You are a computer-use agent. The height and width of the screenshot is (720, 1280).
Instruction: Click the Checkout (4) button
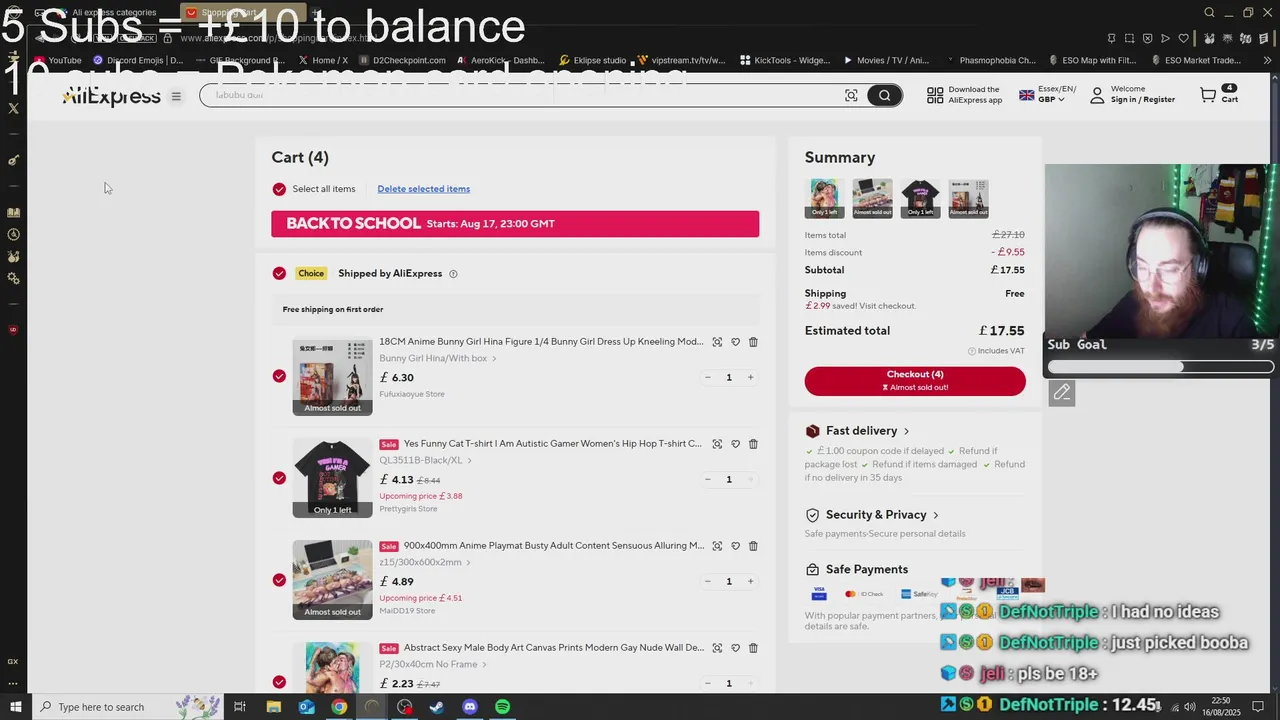915,381
